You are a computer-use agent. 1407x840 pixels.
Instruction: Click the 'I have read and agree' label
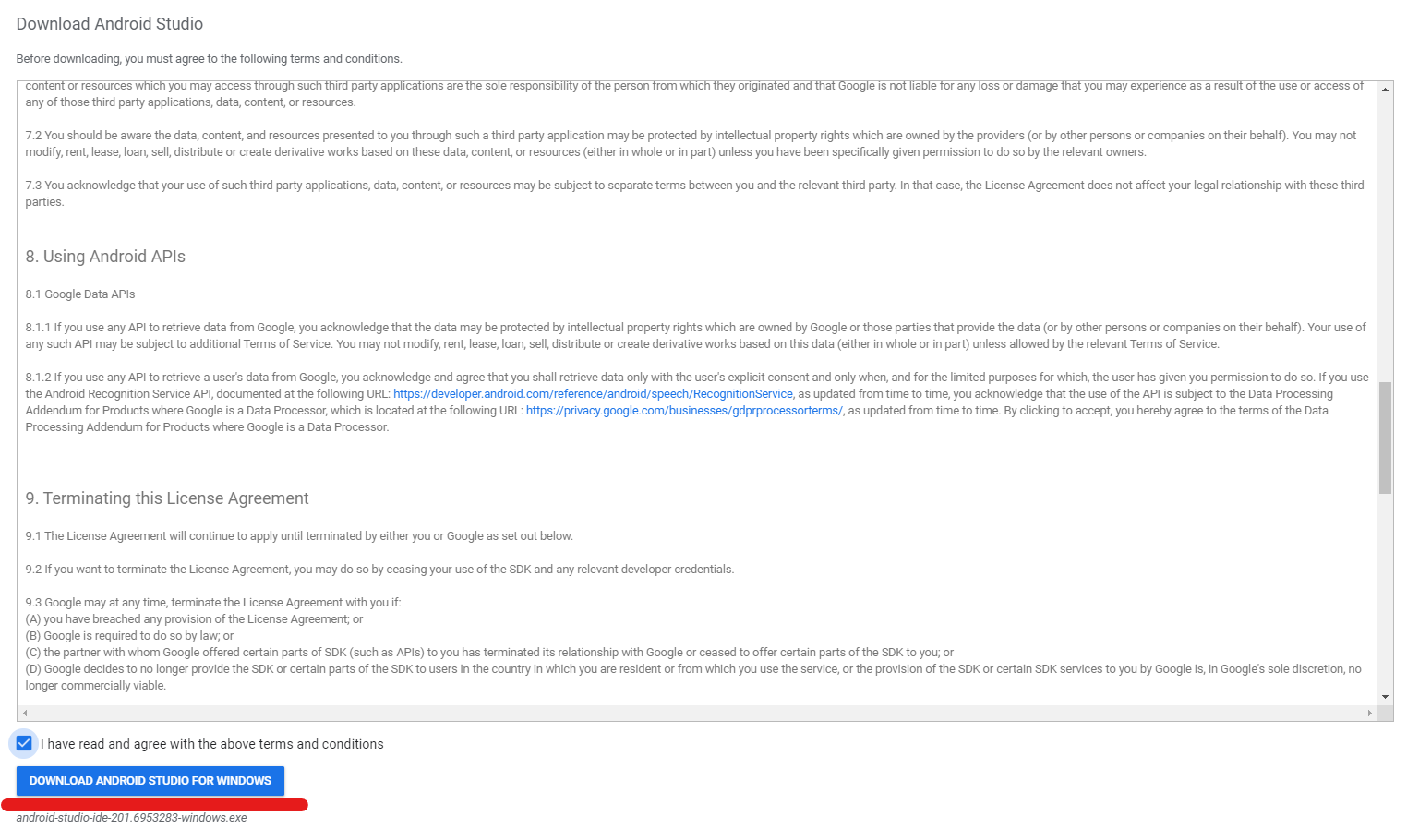(212, 744)
